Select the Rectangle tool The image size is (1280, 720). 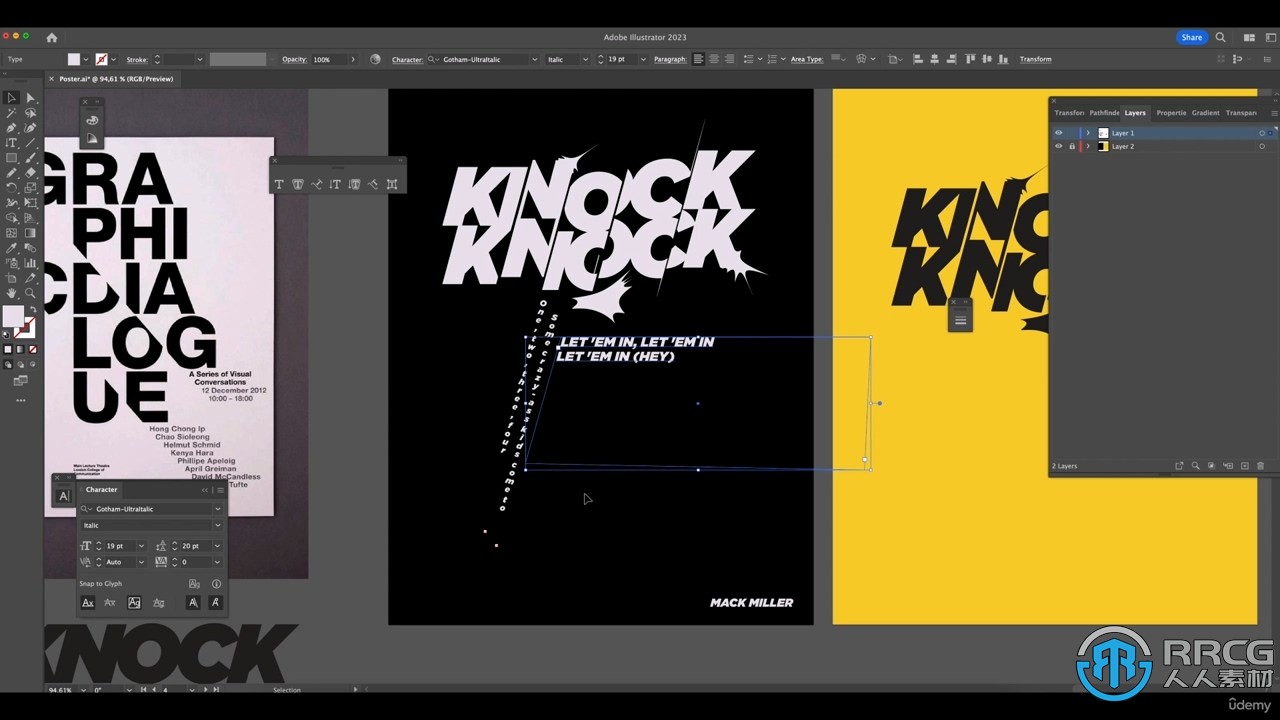click(11, 158)
